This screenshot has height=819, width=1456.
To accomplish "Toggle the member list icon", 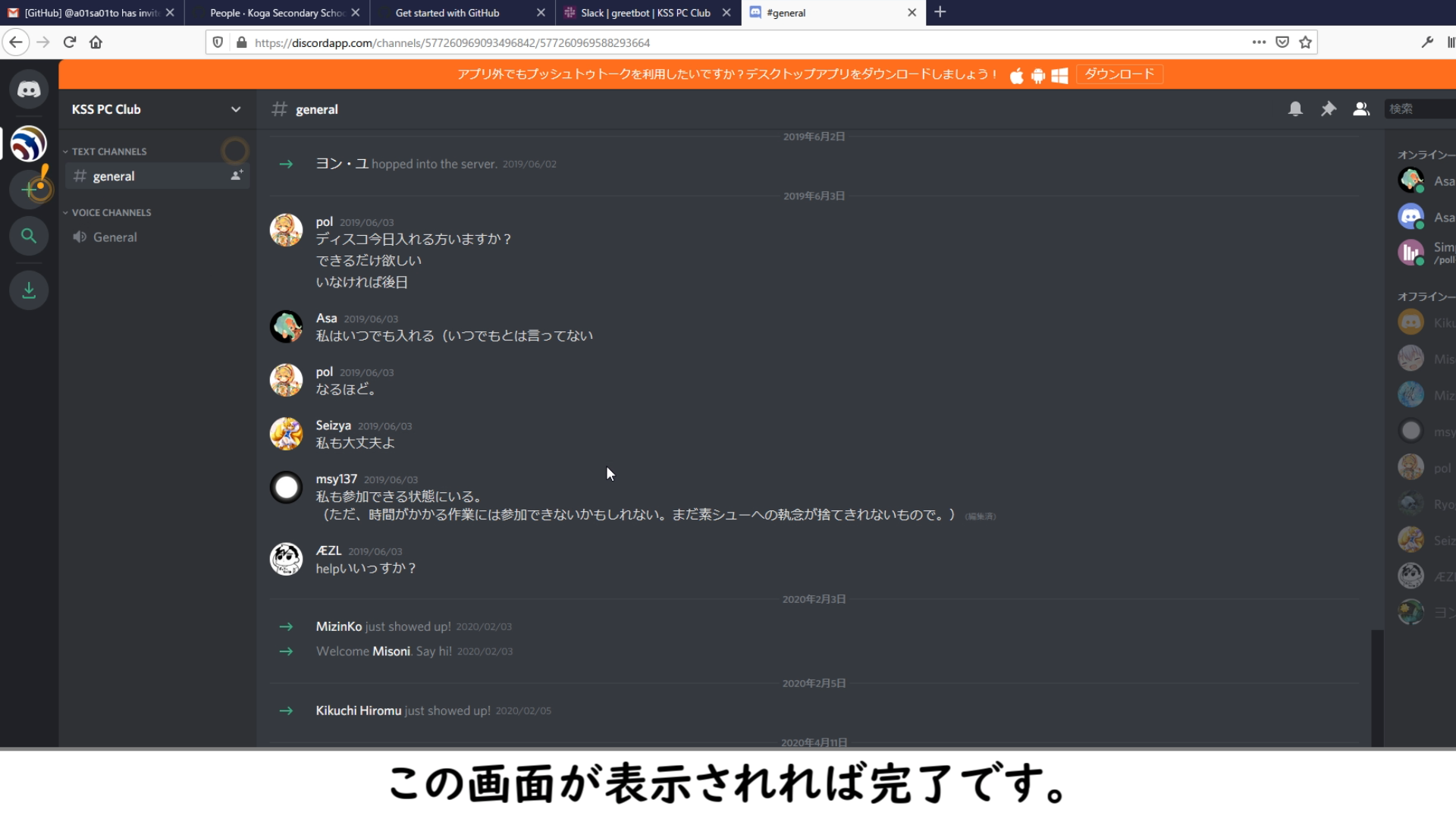I will (x=1361, y=109).
